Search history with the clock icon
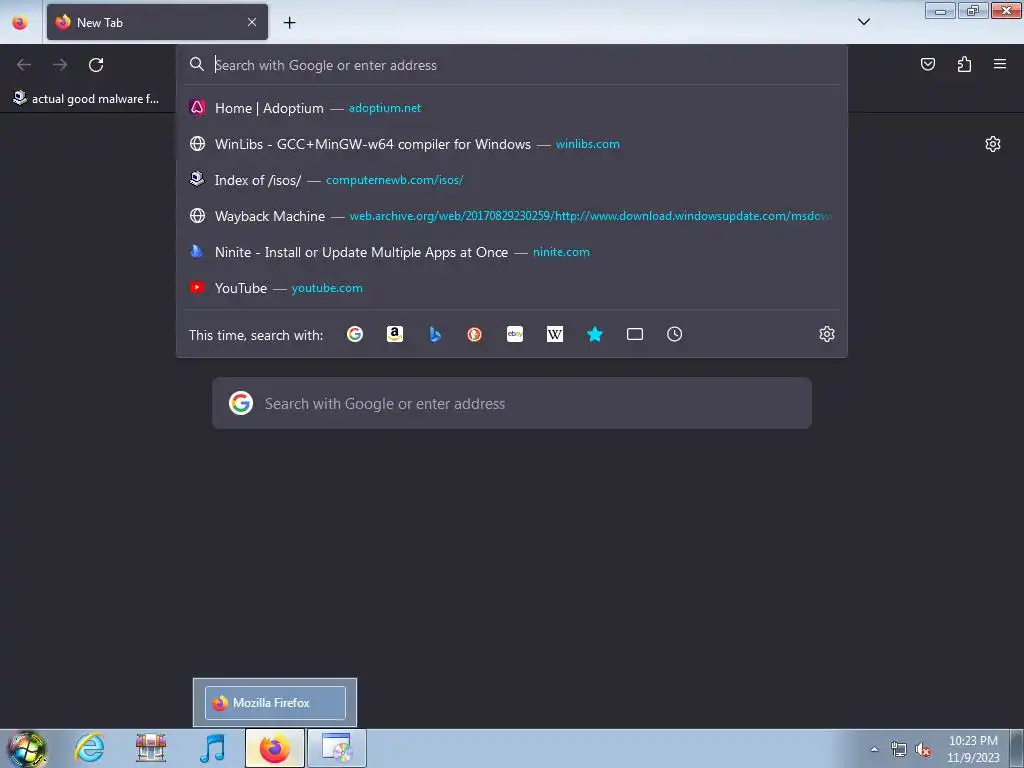Image resolution: width=1024 pixels, height=768 pixels. 675,334
